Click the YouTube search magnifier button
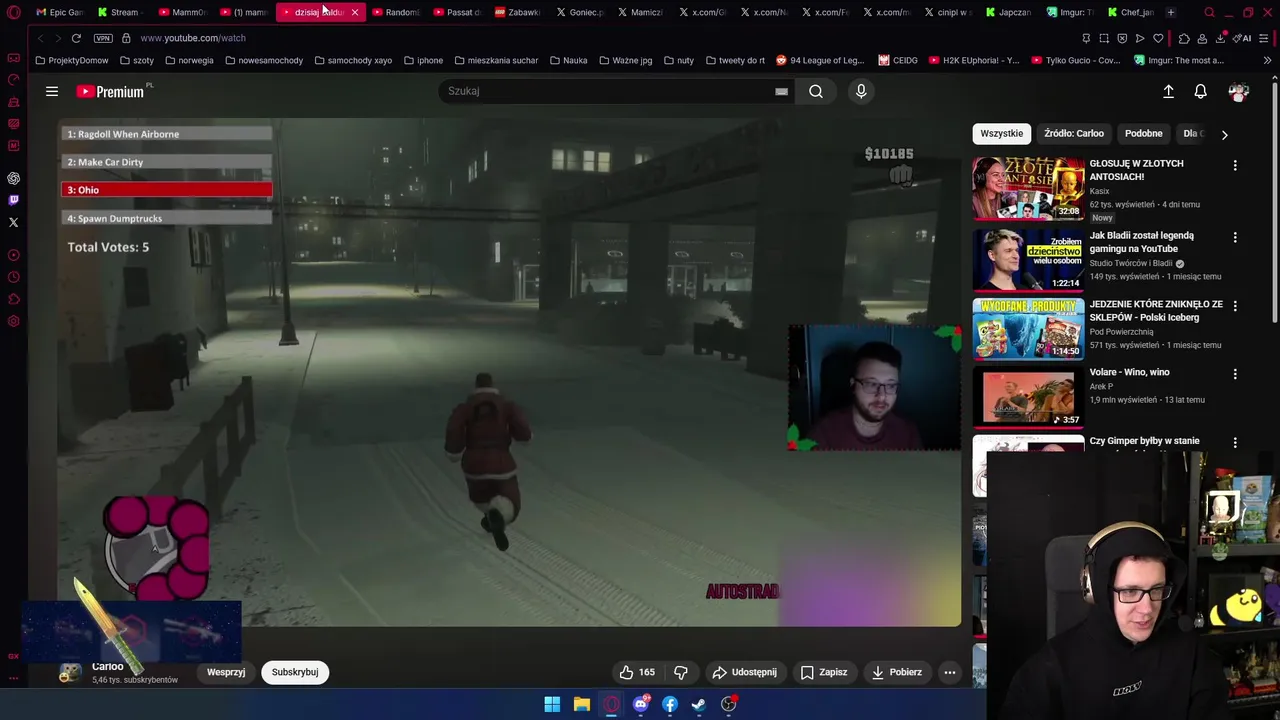This screenshot has width=1280, height=720. (x=816, y=91)
